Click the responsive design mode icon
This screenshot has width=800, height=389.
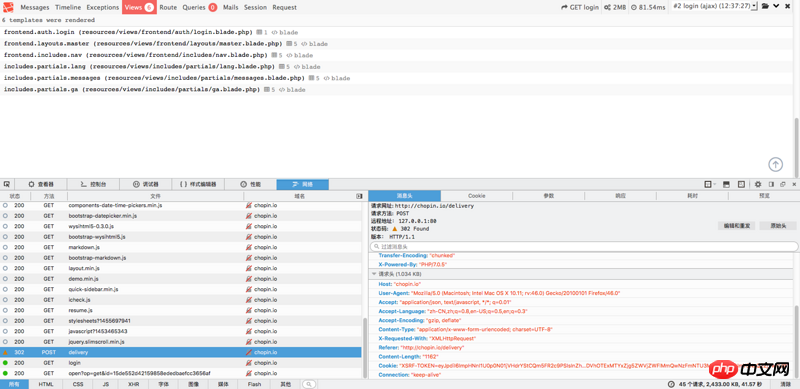(x=741, y=184)
